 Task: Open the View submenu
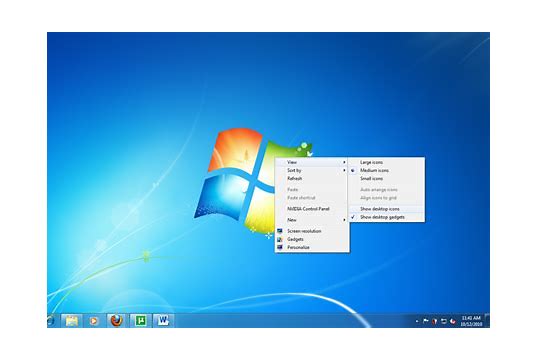(x=312, y=162)
